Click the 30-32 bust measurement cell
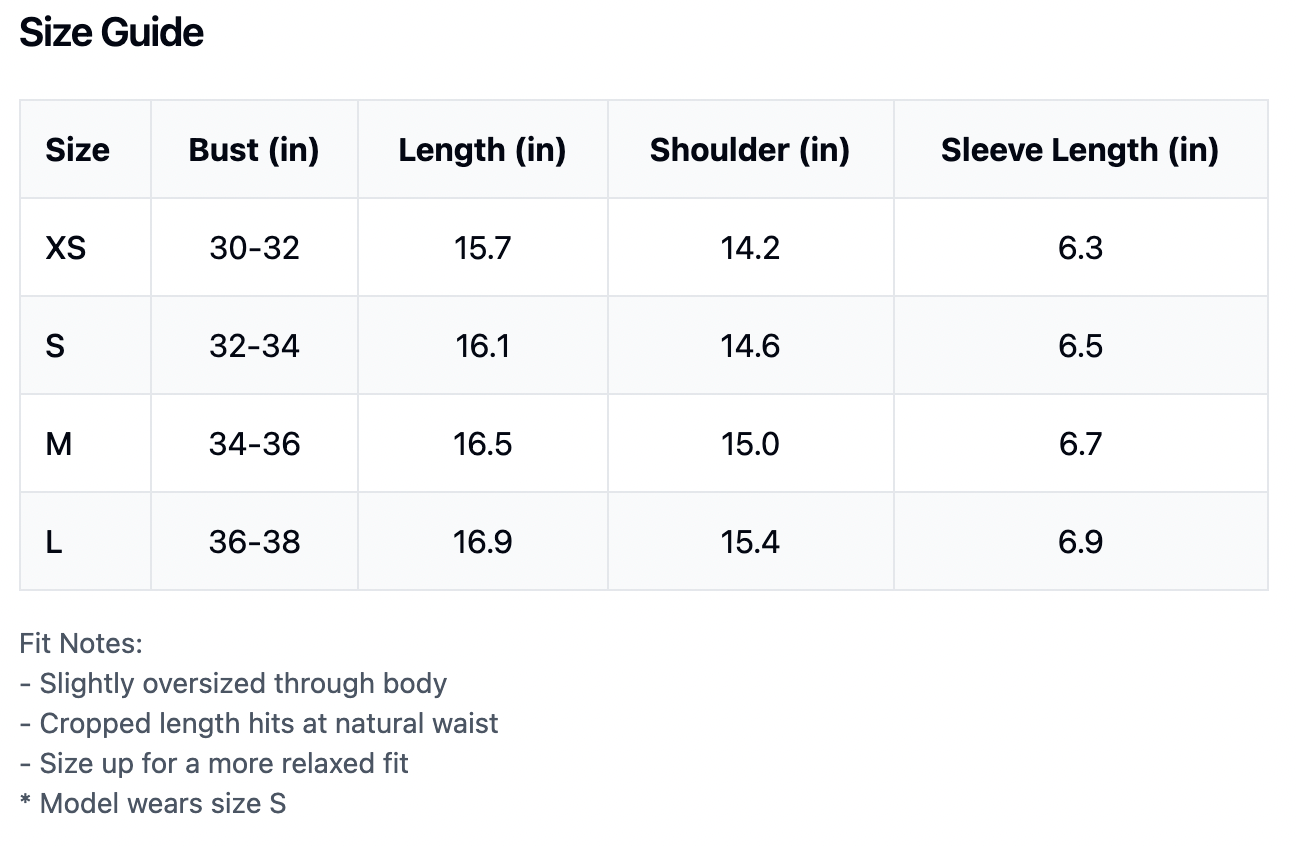The image size is (1296, 846). [254, 248]
